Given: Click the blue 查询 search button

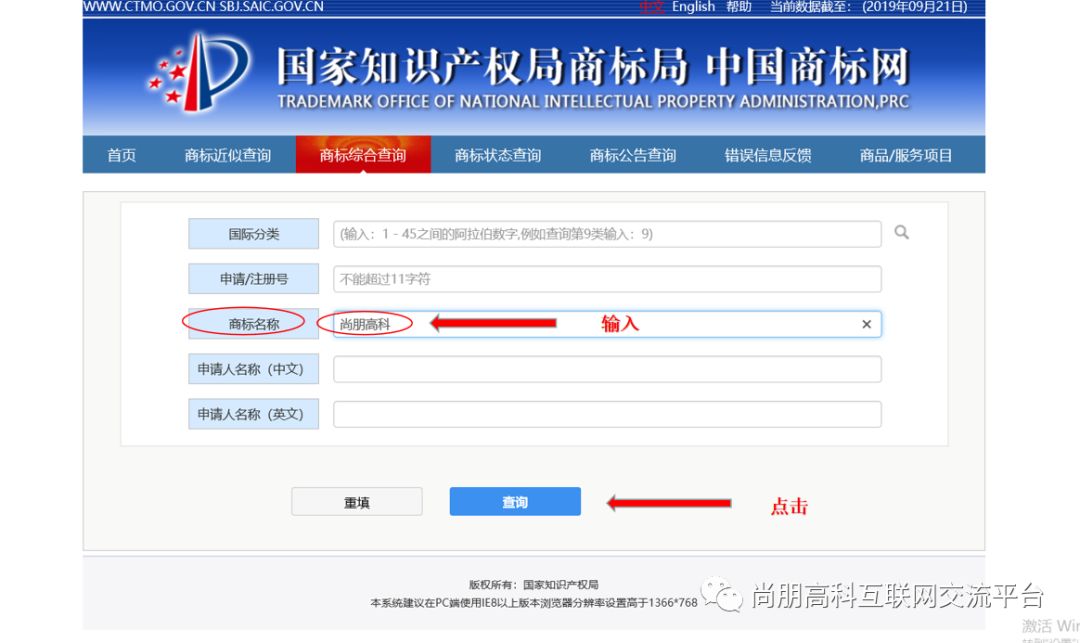Looking at the screenshot, I should tap(515, 502).
